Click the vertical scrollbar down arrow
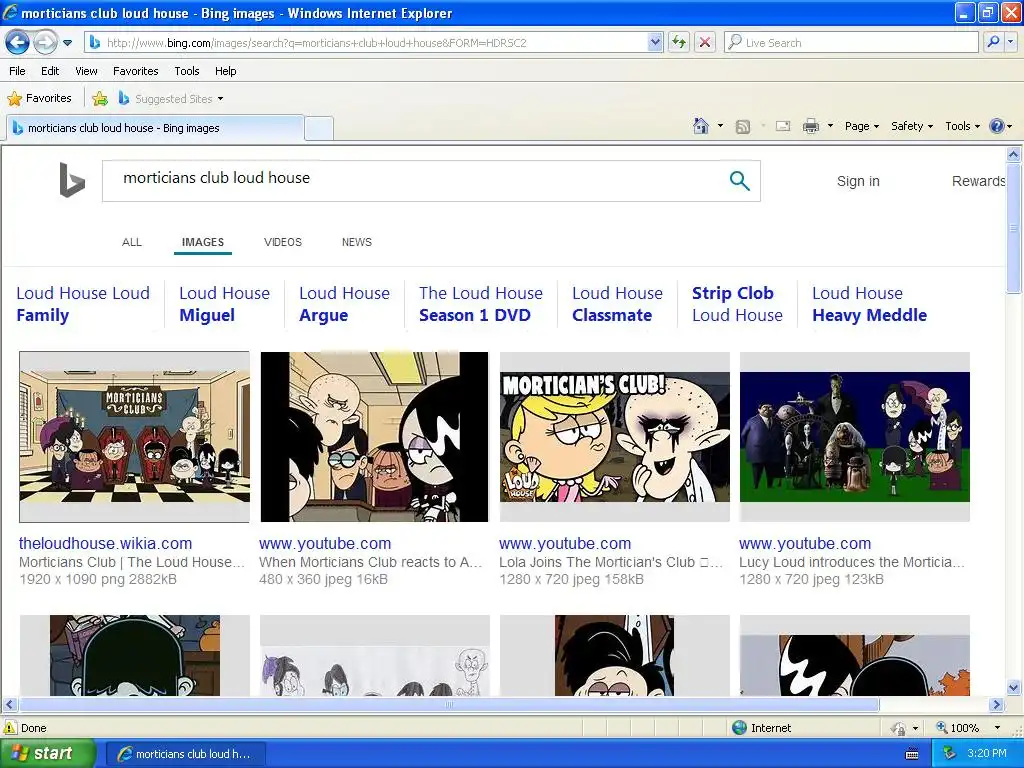1024x768 pixels. (1014, 687)
